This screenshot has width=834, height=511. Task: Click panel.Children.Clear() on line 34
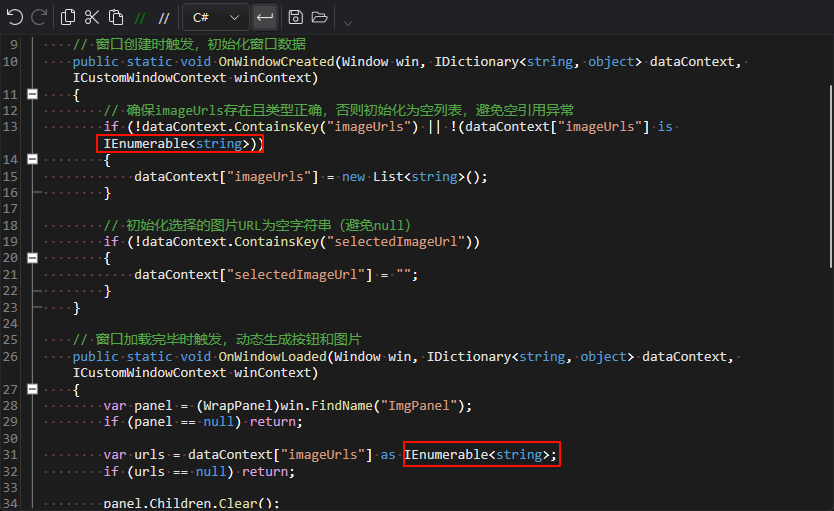pyautogui.click(x=188, y=504)
